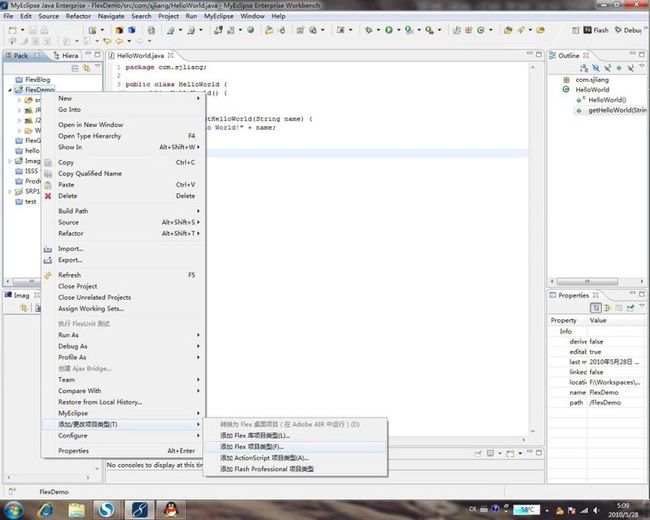The image size is (650, 520).
Task: Expand the New submenu in context menu
Action: click(x=124, y=98)
